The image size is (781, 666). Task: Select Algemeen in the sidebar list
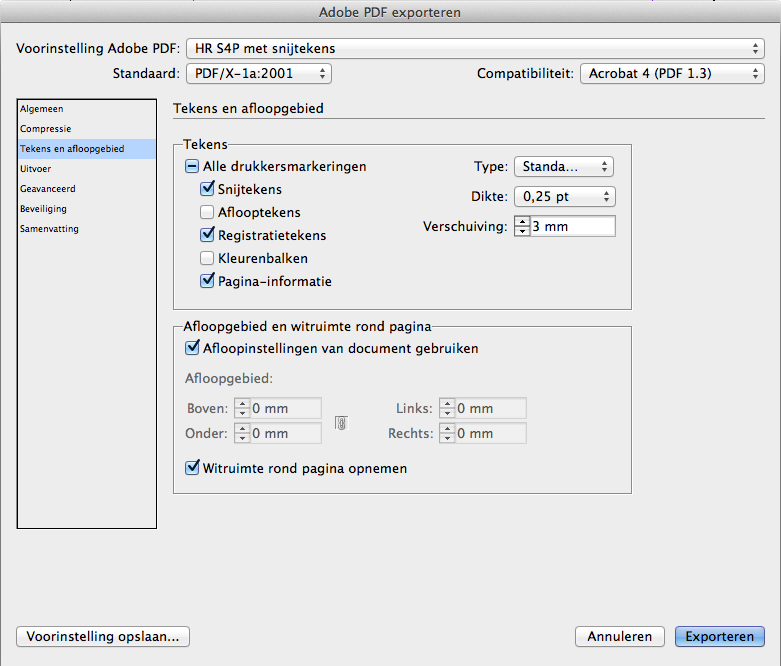[x=87, y=109]
